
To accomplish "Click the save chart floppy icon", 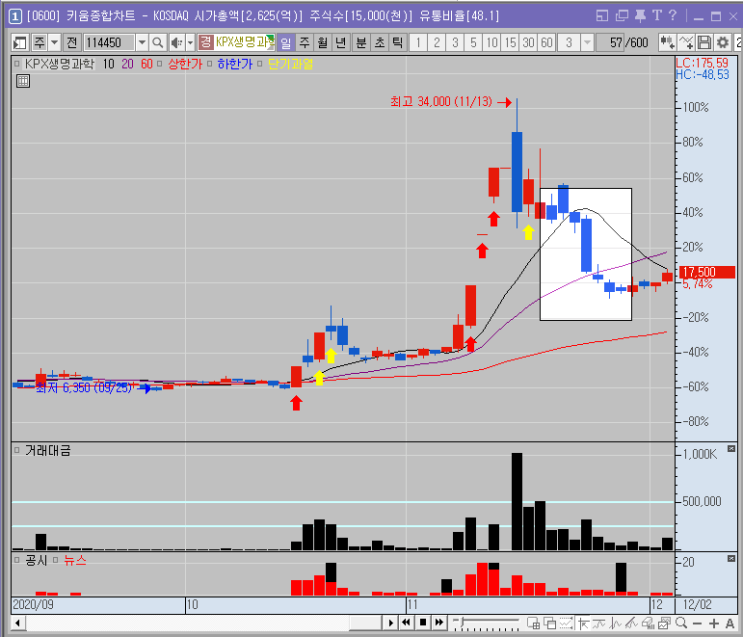I will 705,43.
